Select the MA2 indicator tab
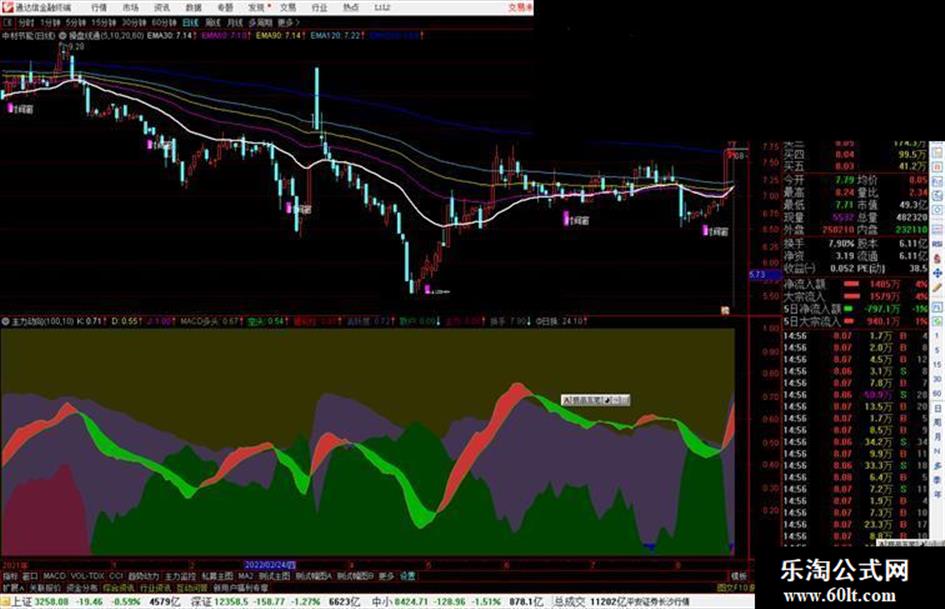Viewport: 945px width, 609px height. coord(245,576)
